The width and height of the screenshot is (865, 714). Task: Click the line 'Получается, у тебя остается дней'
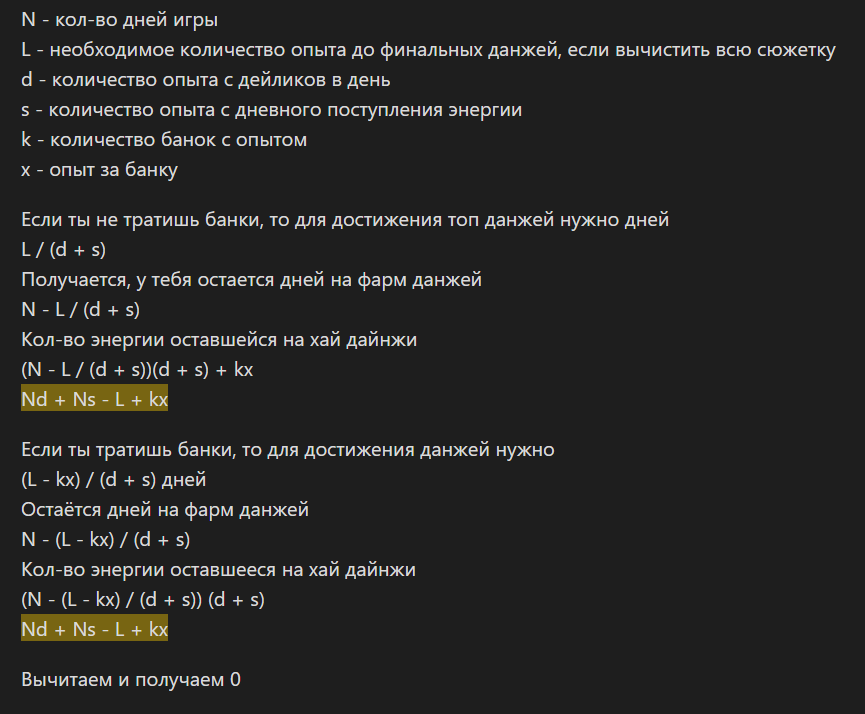click(251, 280)
